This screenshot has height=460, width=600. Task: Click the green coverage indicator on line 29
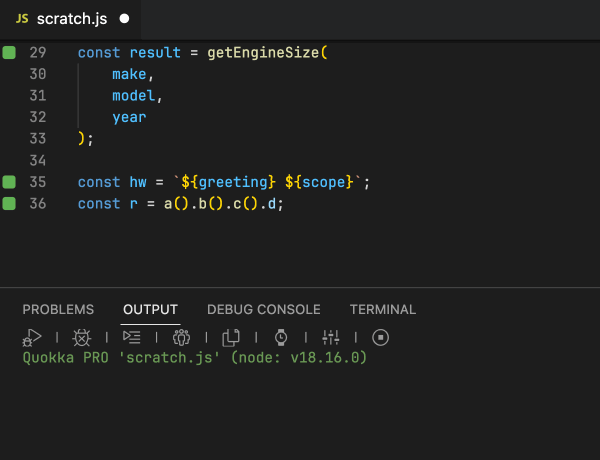[9, 52]
